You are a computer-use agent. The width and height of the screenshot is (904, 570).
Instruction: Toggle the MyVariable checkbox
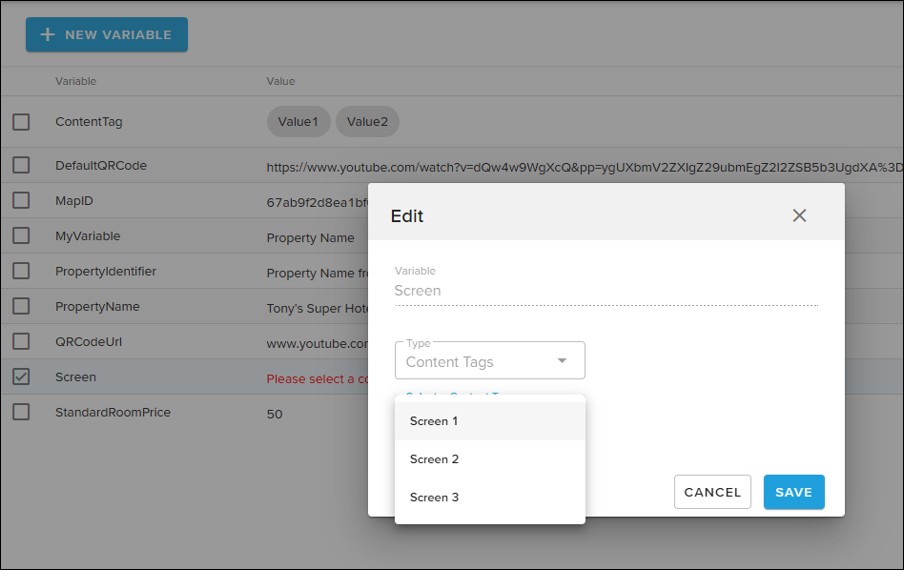pyautogui.click(x=21, y=236)
